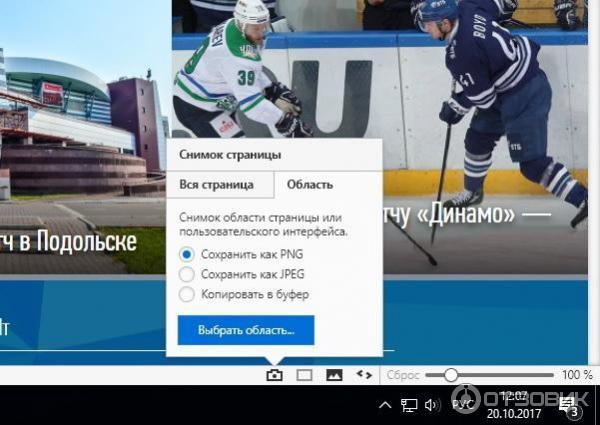The width and height of the screenshot is (600, 425).
Task: Toggle image loading icon in status bar
Action: [334, 375]
